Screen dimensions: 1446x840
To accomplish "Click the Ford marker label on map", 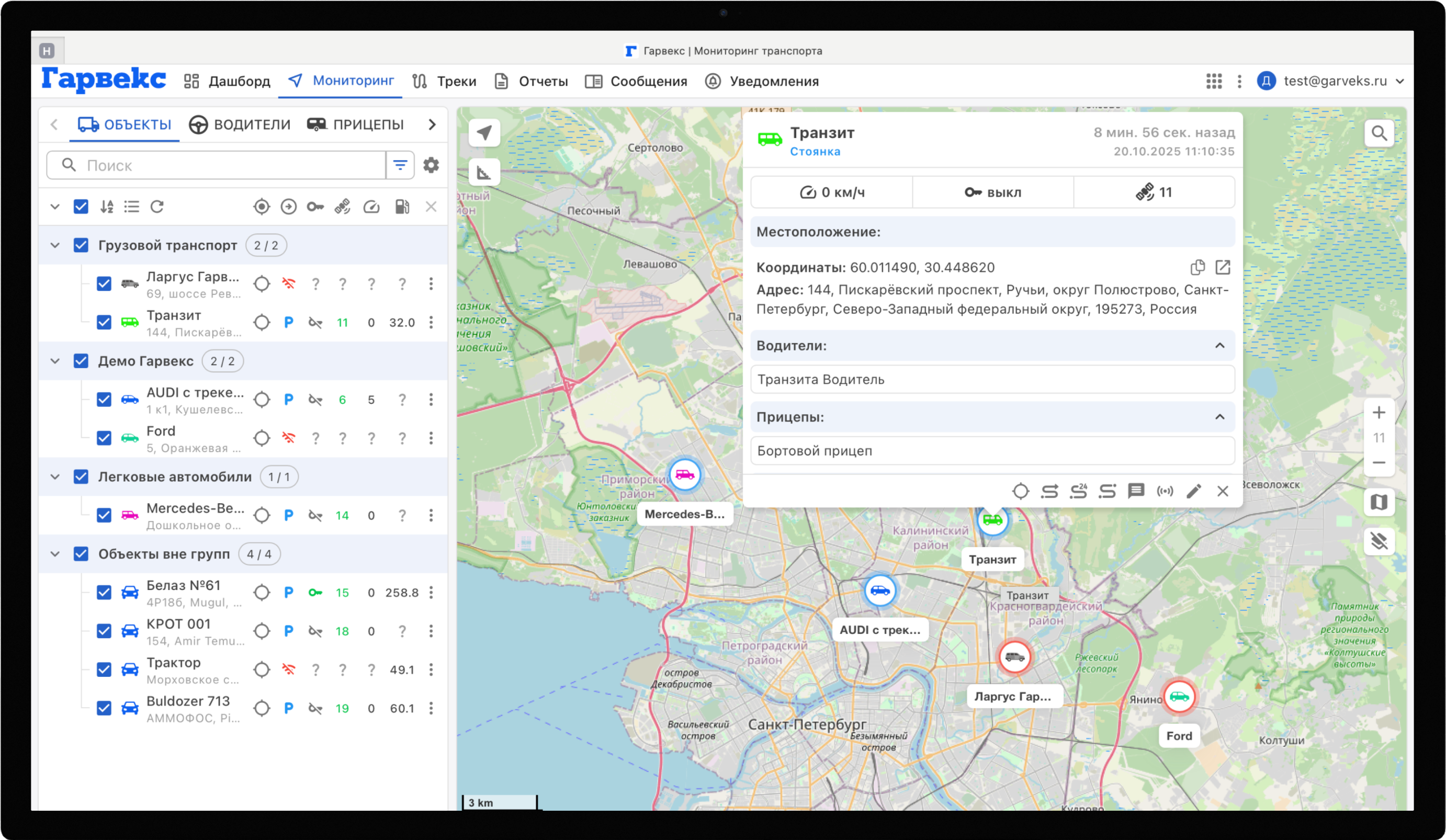I will (1179, 736).
